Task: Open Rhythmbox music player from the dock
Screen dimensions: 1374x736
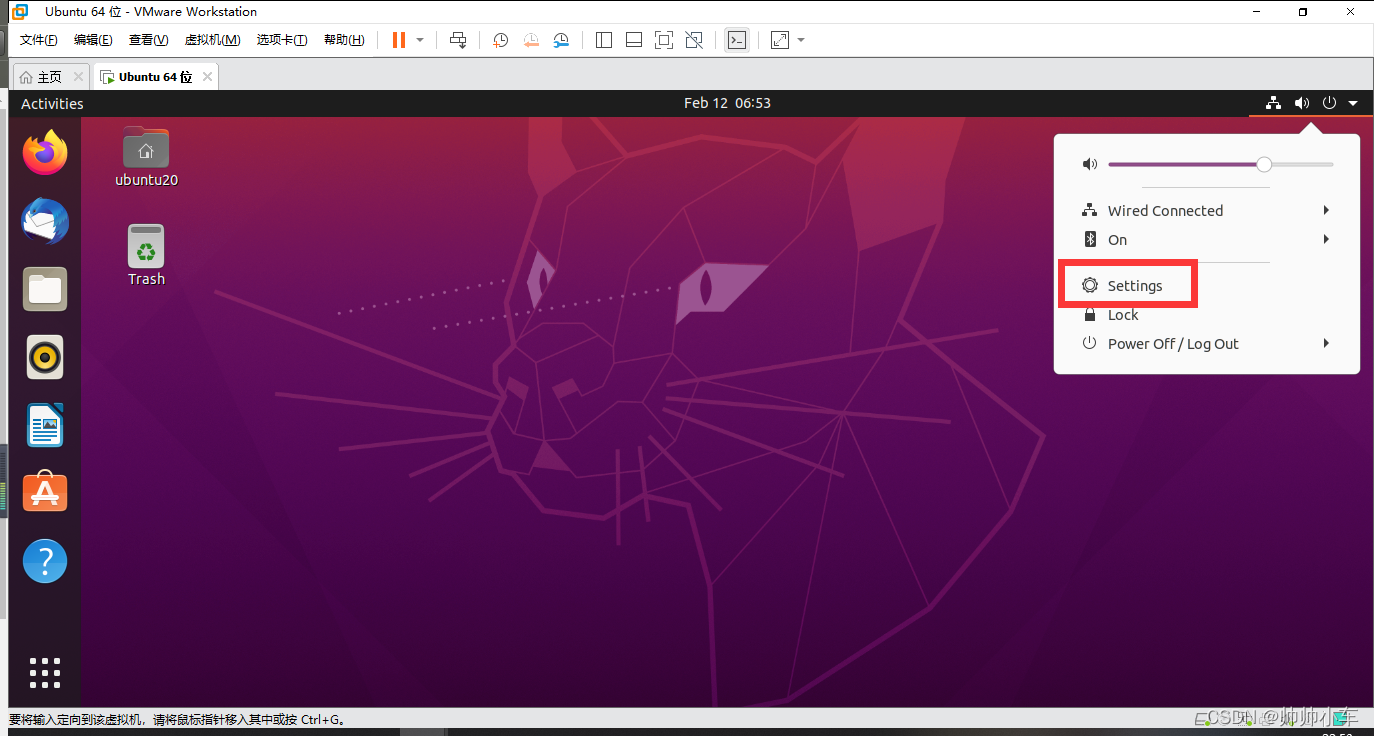Action: pos(45,357)
